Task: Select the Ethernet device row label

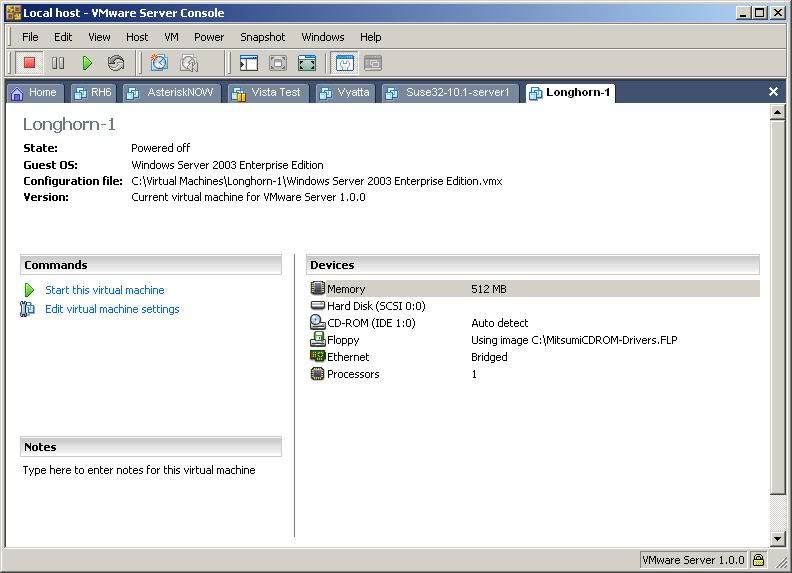Action: pos(348,357)
